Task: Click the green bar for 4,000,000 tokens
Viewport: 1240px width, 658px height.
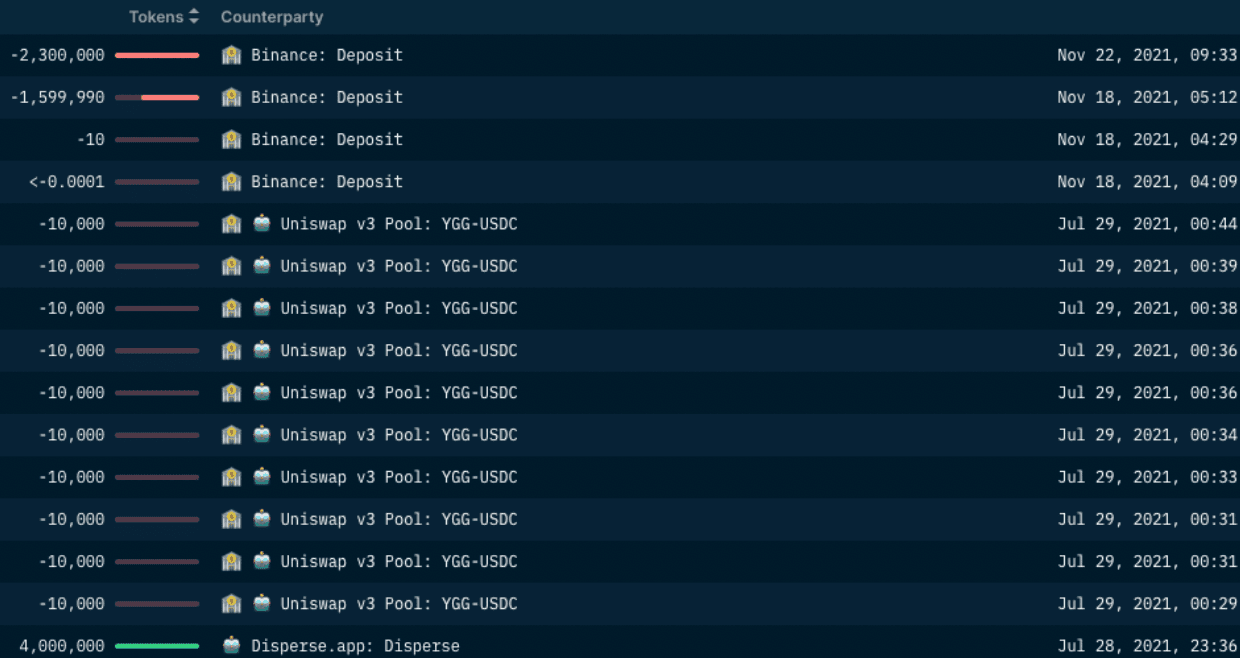Action: coord(157,646)
